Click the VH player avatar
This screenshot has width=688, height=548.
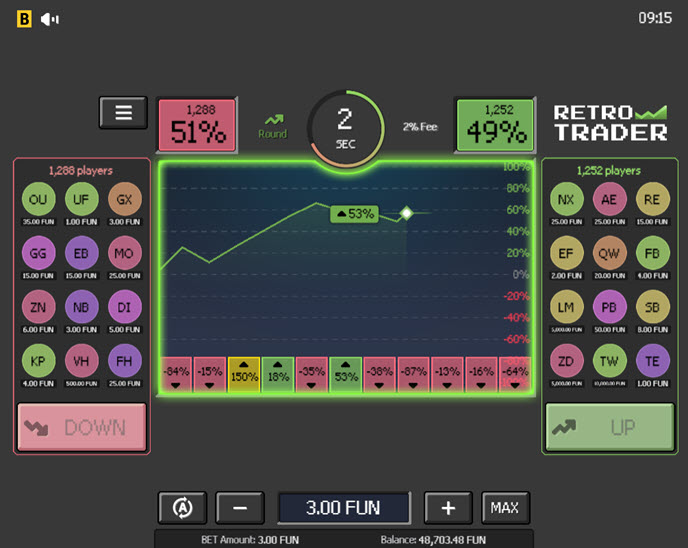[x=82, y=361]
